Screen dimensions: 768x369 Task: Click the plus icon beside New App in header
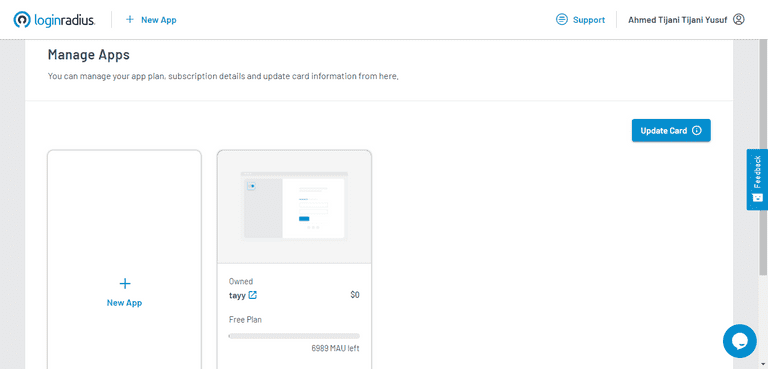(130, 20)
